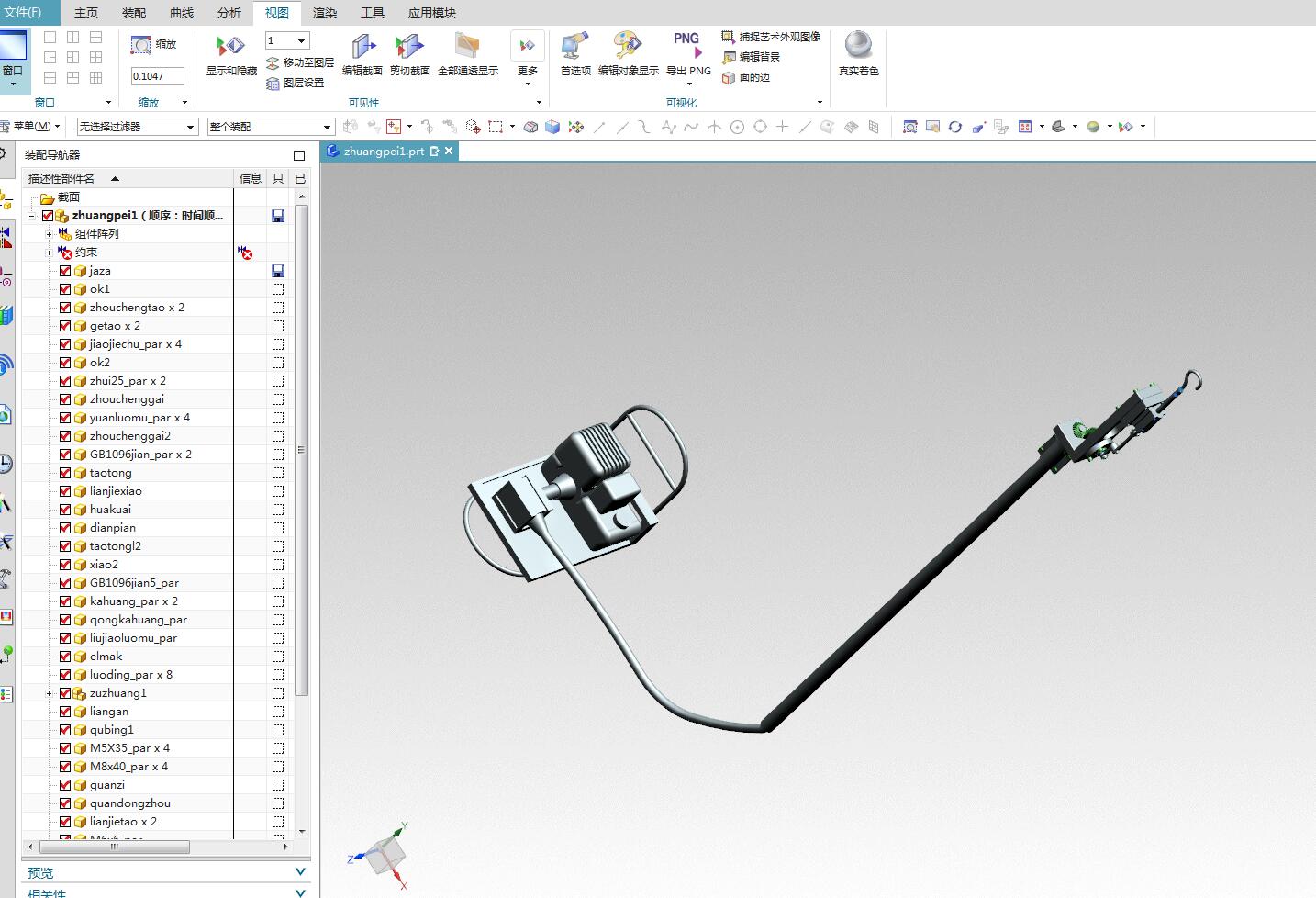Switch to the Curve (曲线) tab
This screenshot has width=1316, height=898.
click(182, 13)
